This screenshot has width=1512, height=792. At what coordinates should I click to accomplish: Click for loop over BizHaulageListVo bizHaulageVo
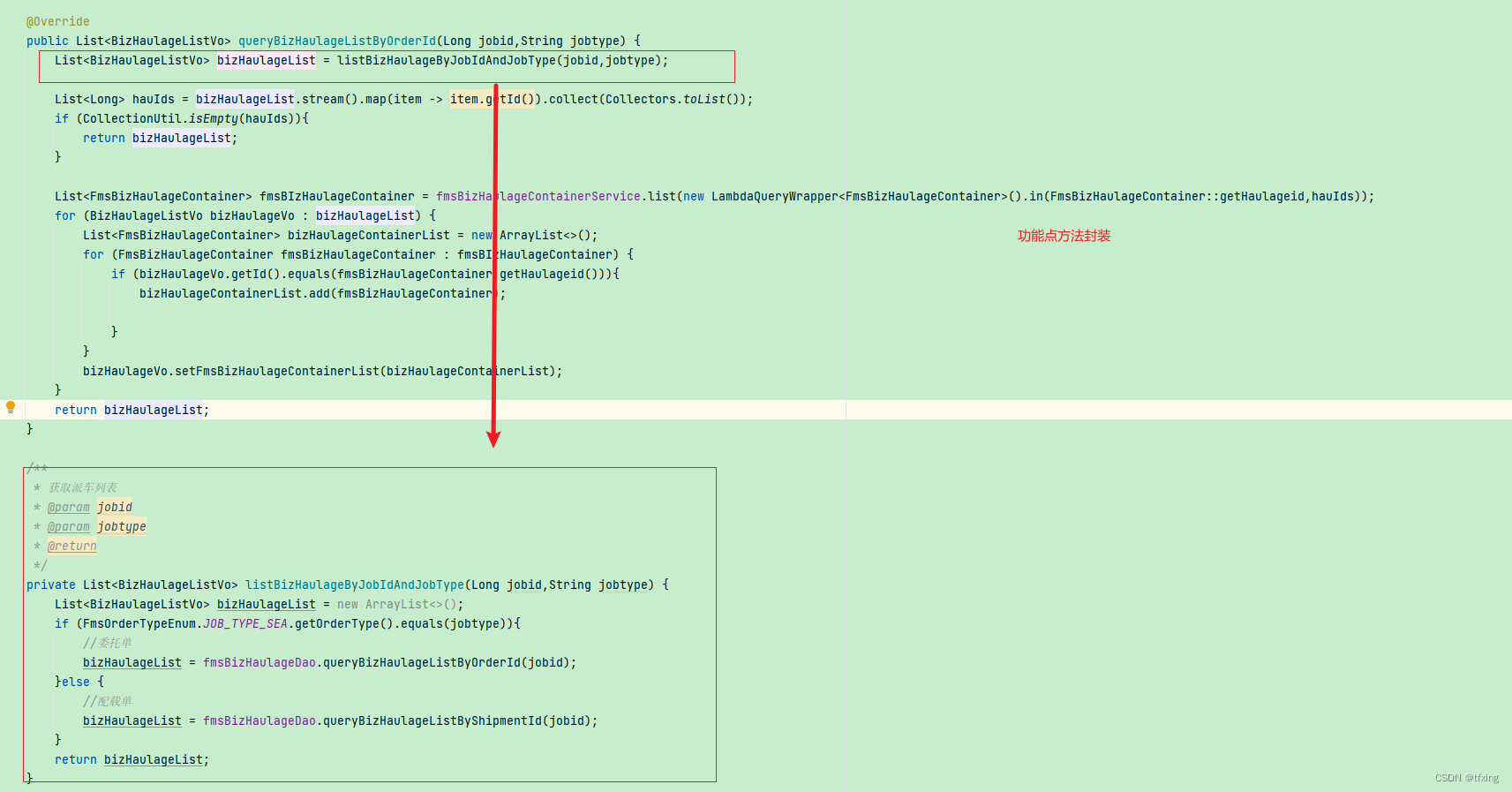pos(245,215)
